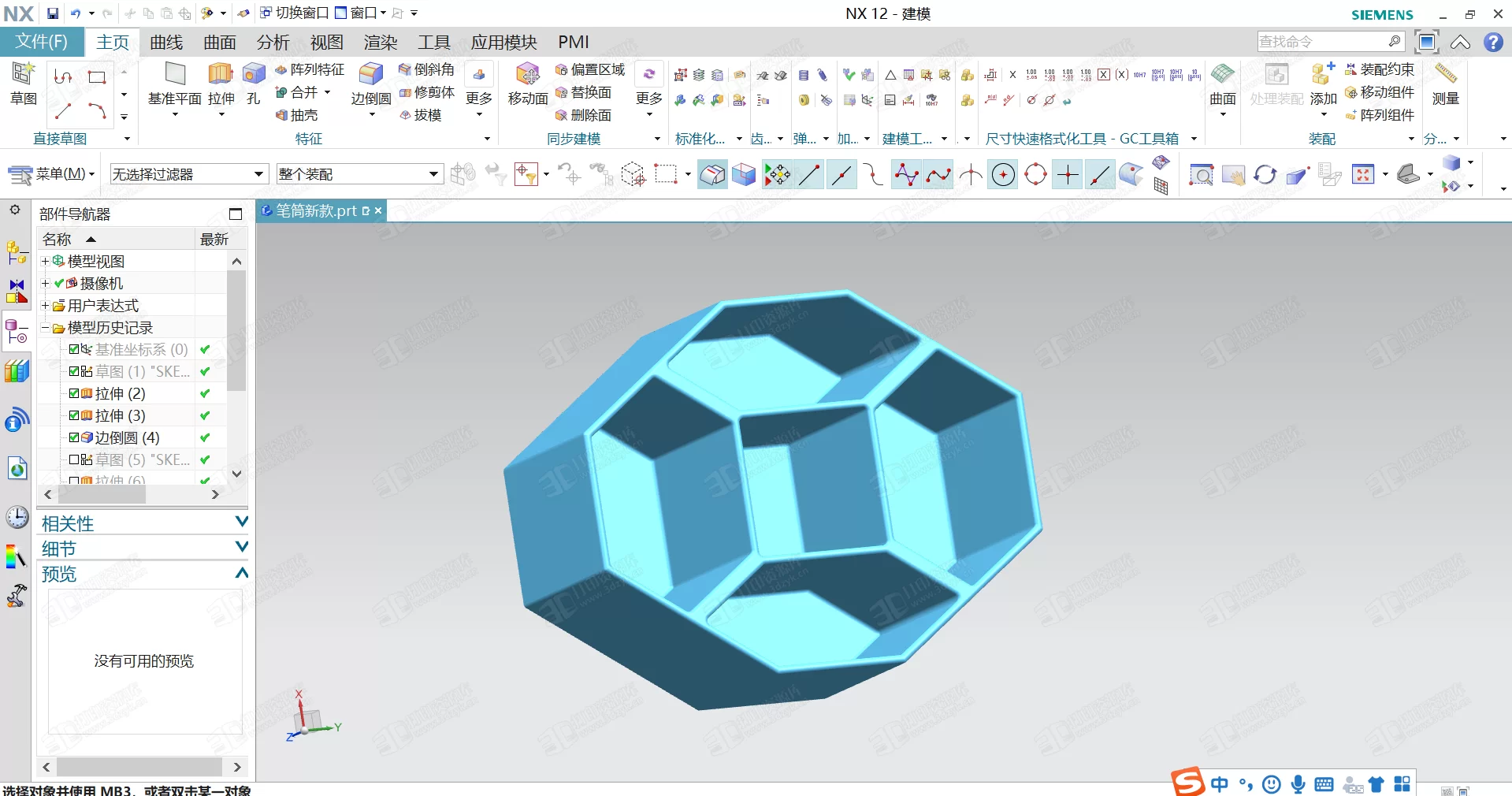Toggle snap to point on curve
This screenshot has height=796, width=1512.
point(1099,174)
